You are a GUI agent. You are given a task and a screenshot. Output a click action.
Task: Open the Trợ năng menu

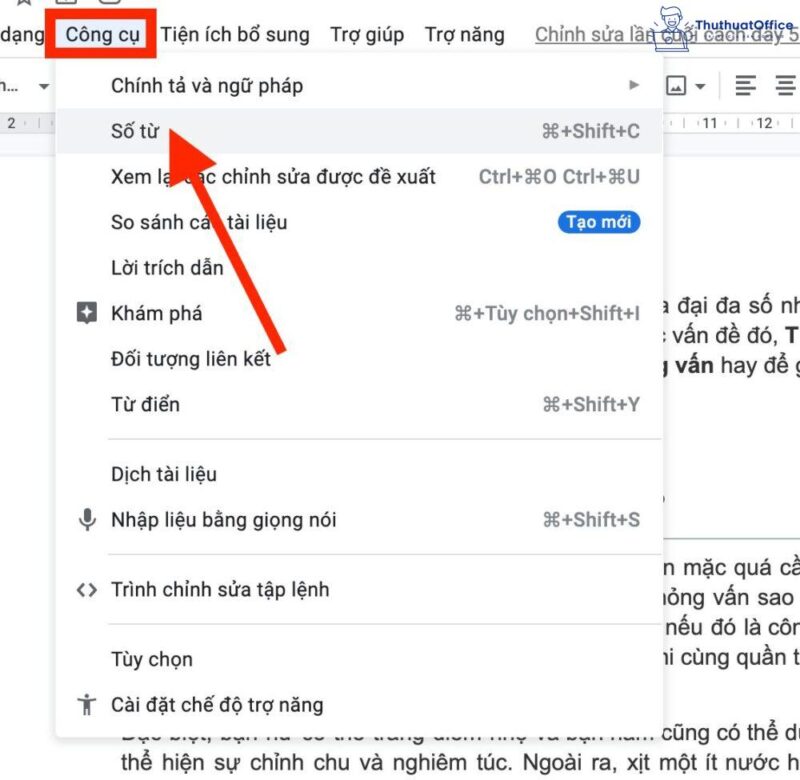point(464,34)
